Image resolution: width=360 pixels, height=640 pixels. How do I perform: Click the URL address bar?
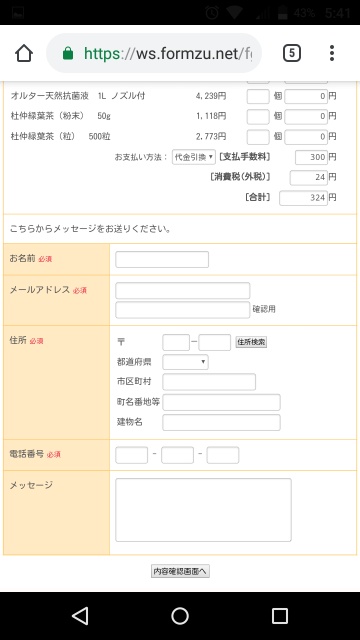click(x=154, y=53)
